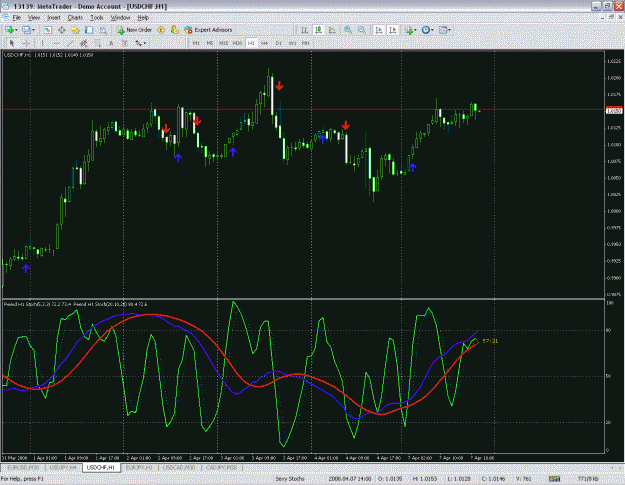Open the Templates dropdown

coord(444,30)
